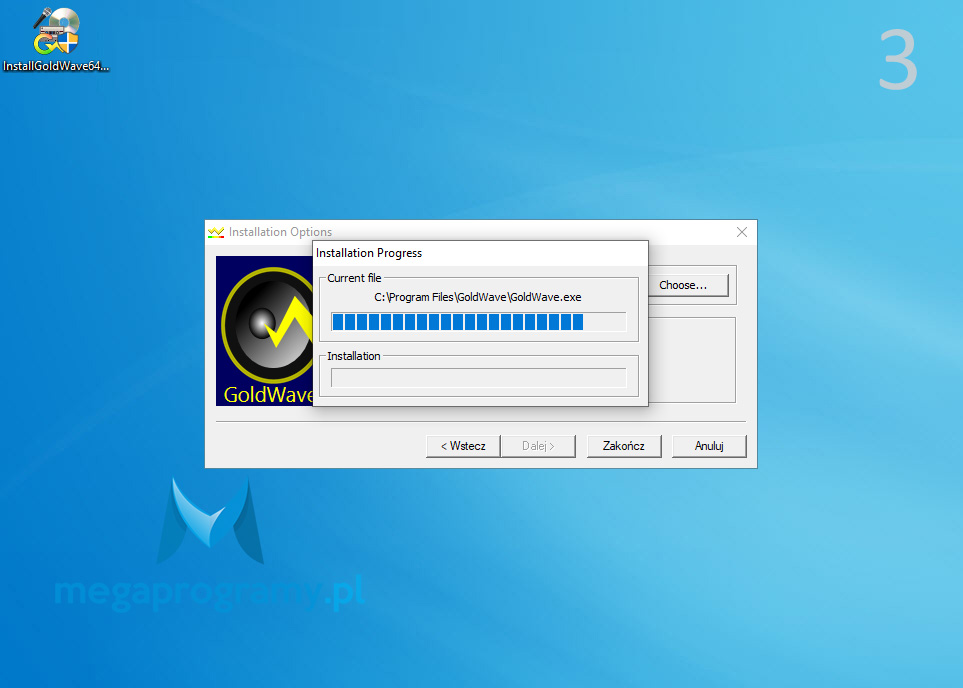The width and height of the screenshot is (963, 688).
Task: Click the Current file progress bar
Action: [x=478, y=322]
